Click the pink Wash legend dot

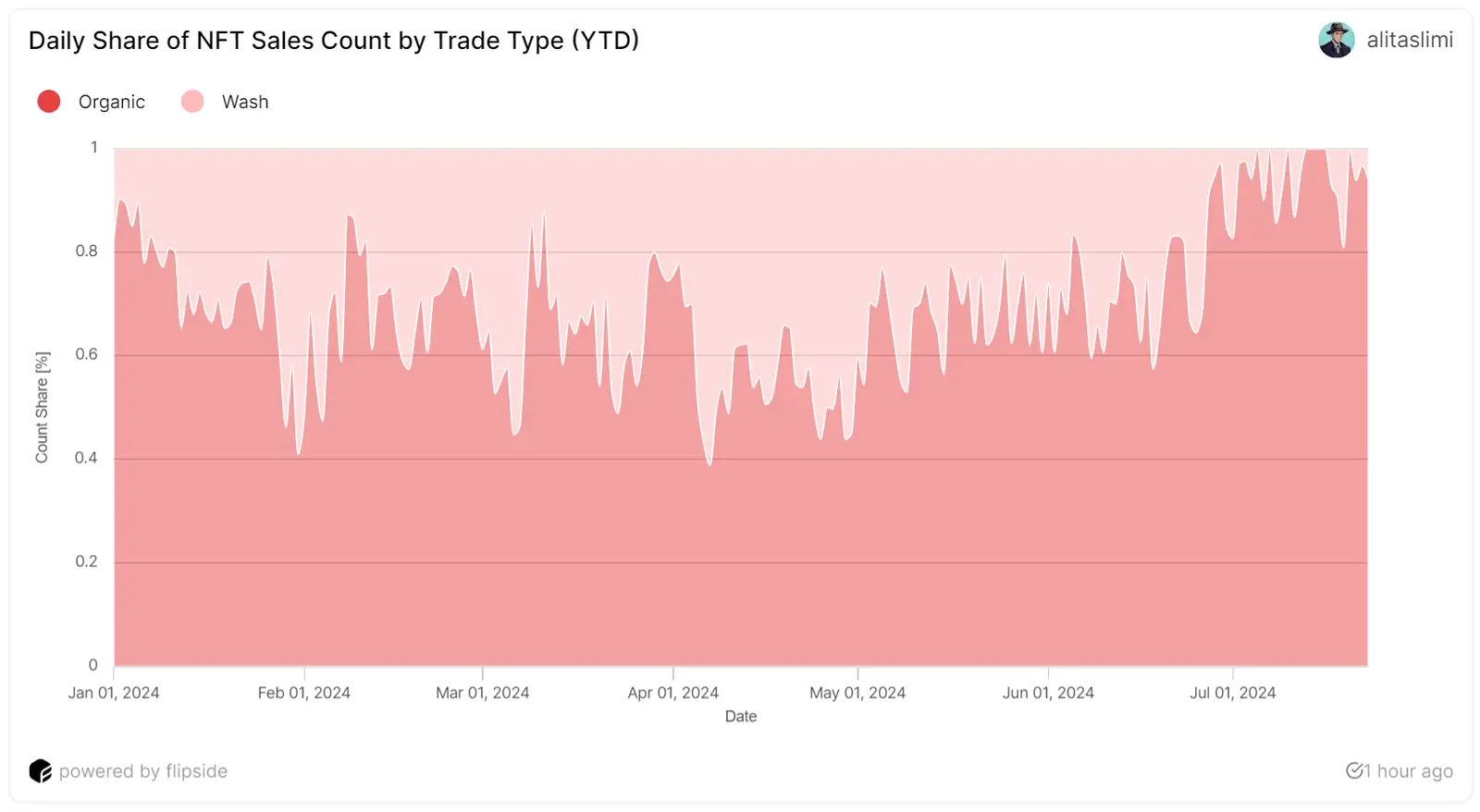coord(192,102)
